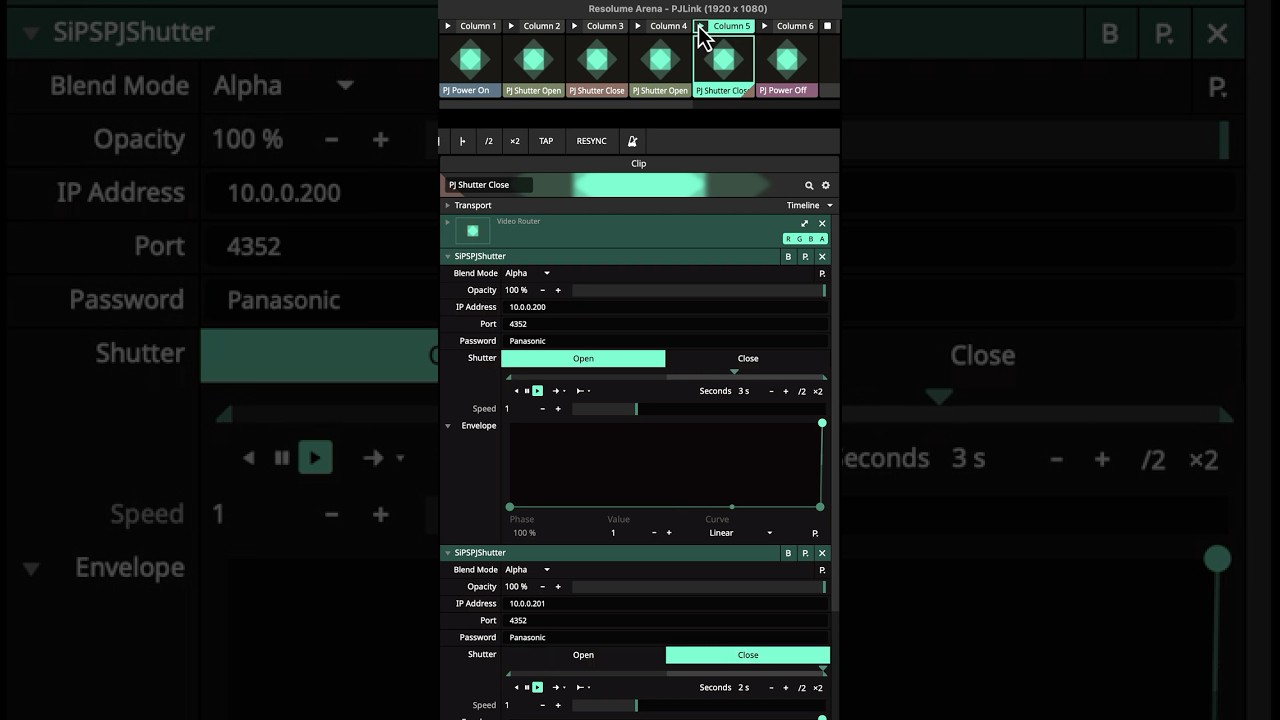Set Shutter to Close on 10.0.0.200 effect
Viewport: 1280px width, 720px height.
[748, 358]
